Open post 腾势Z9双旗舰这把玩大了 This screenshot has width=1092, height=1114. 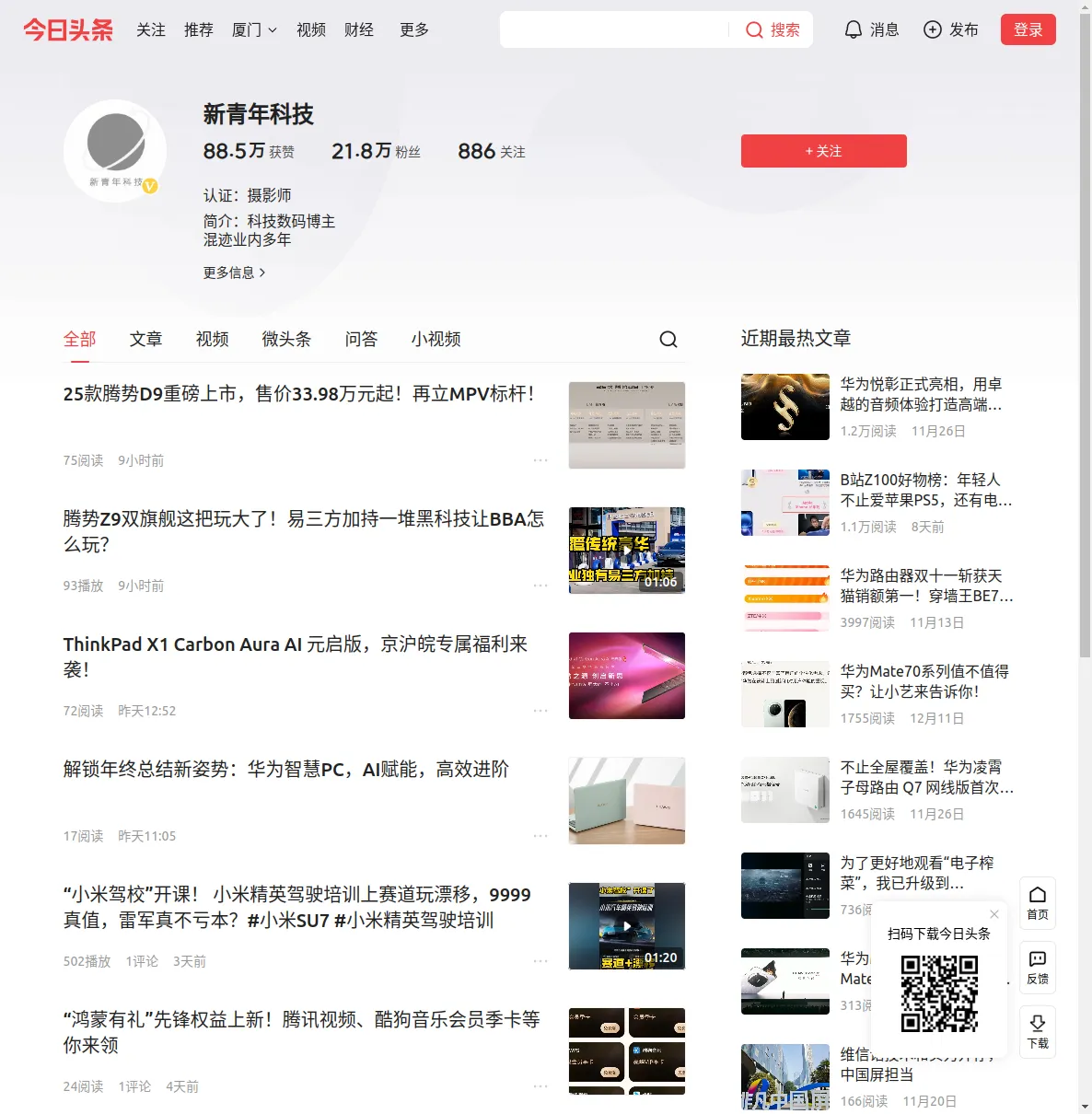click(x=304, y=532)
